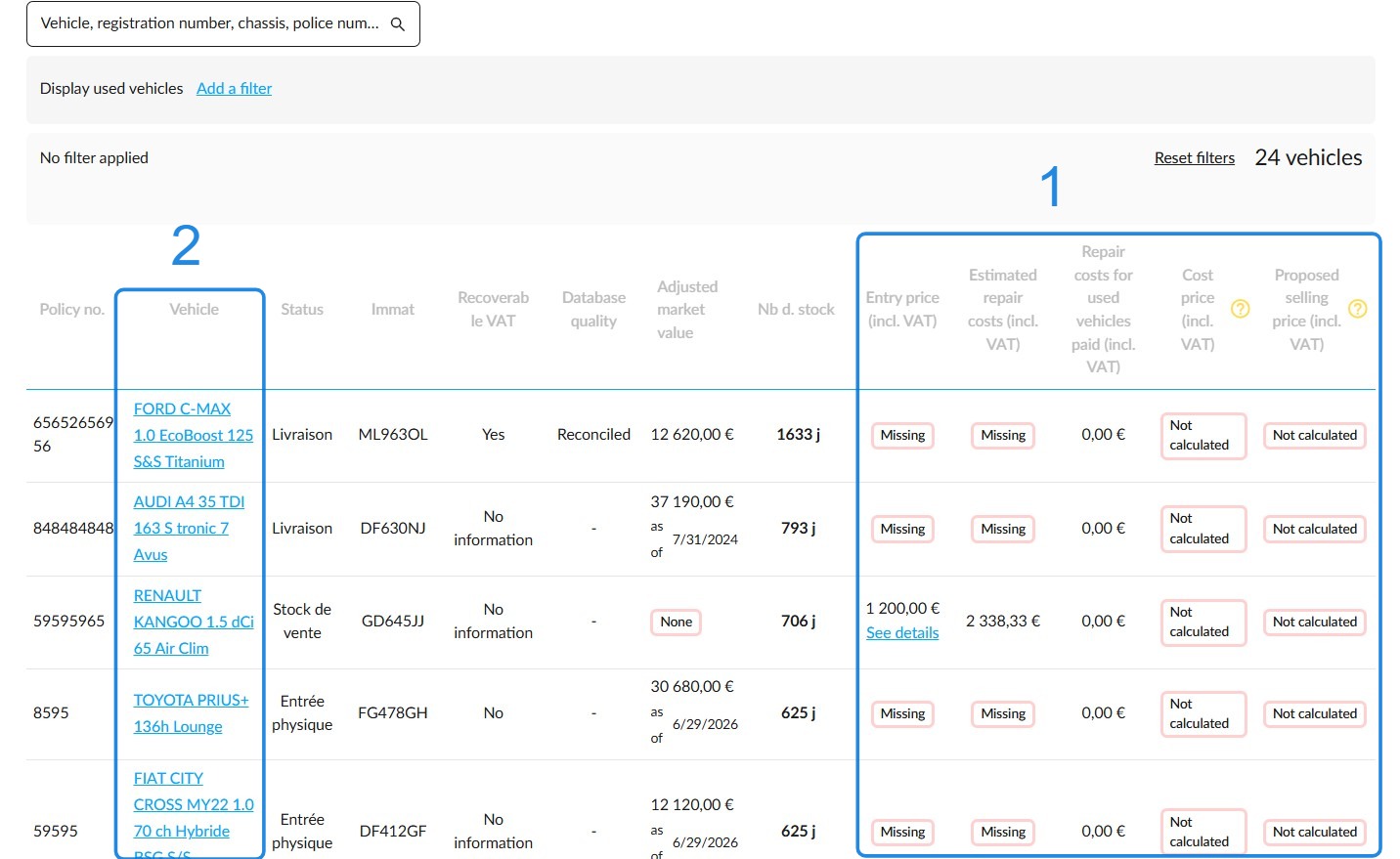Click the Adjusted market value column header
This screenshot has width=1400, height=859.
pyautogui.click(x=686, y=309)
